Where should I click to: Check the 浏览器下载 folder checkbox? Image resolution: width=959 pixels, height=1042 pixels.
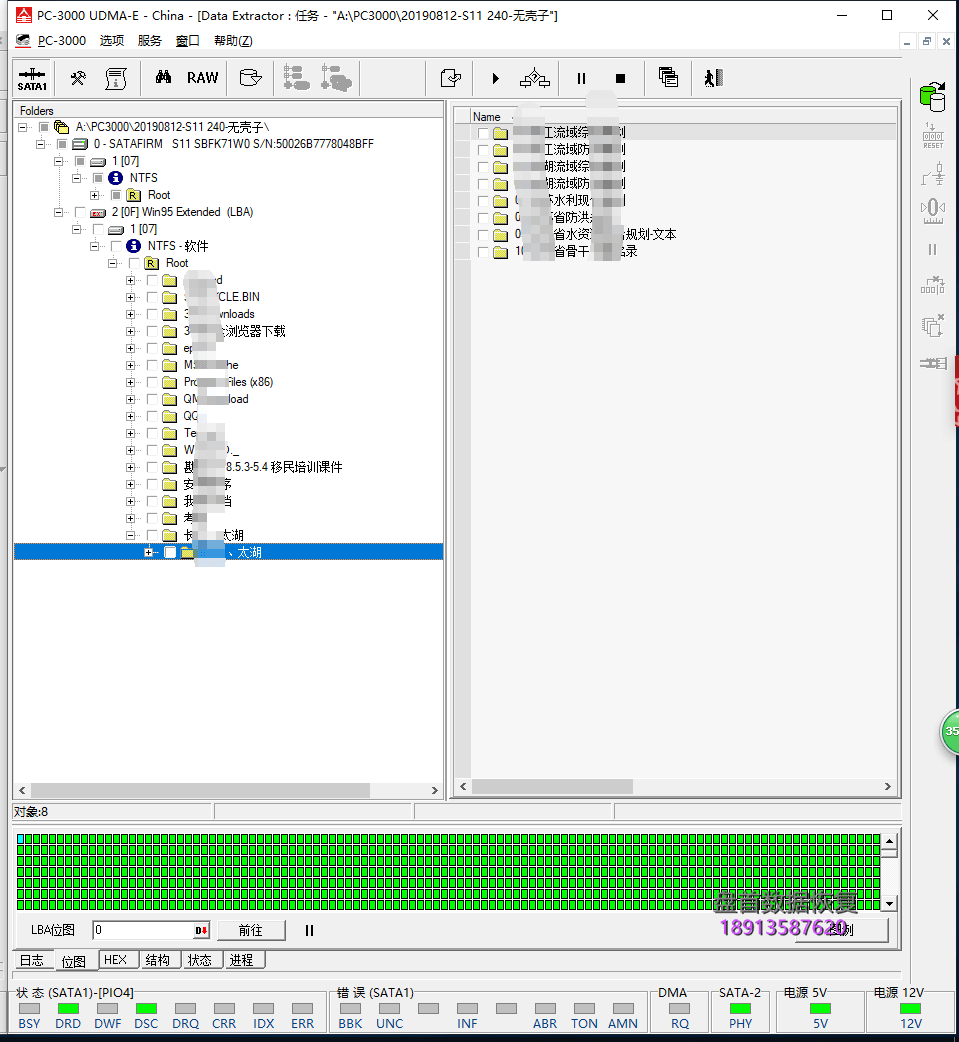point(152,331)
